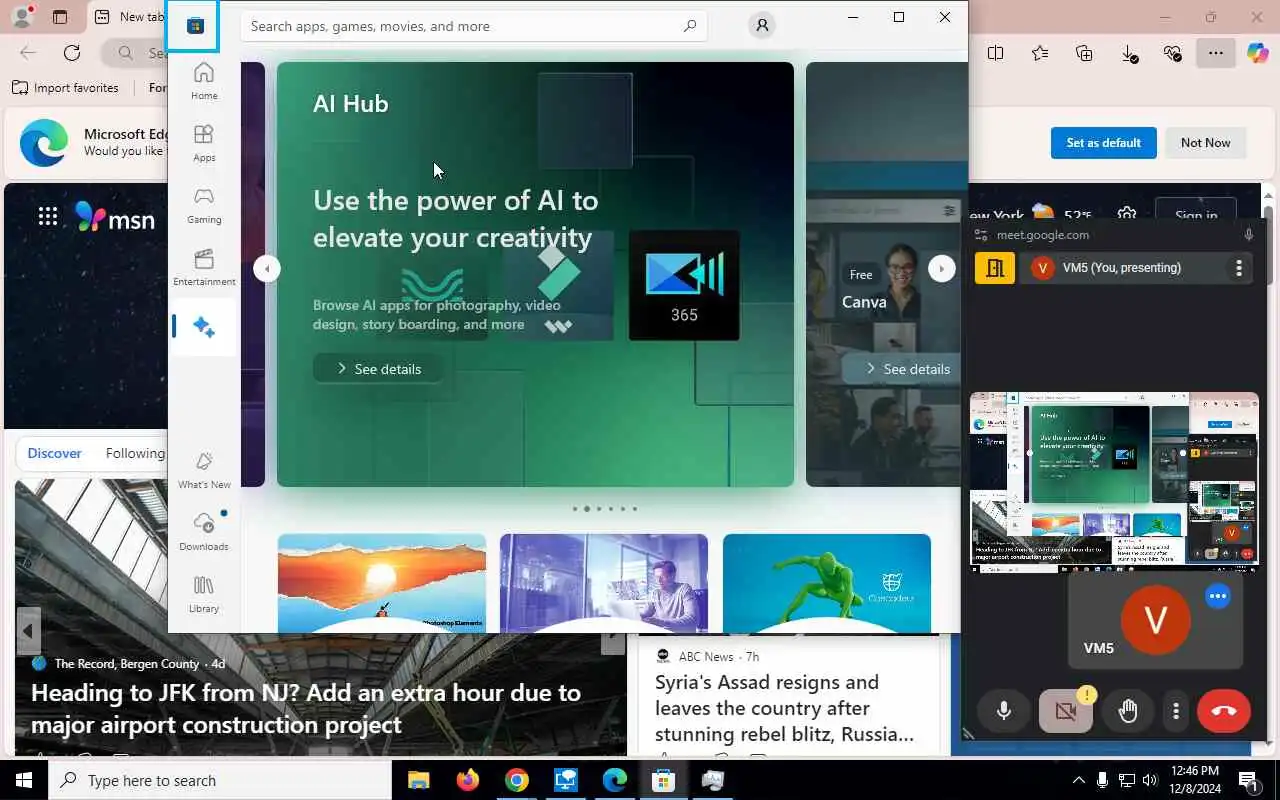The image size is (1280, 800).
Task: Open the Entertainment section in Store
Action: 204,267
